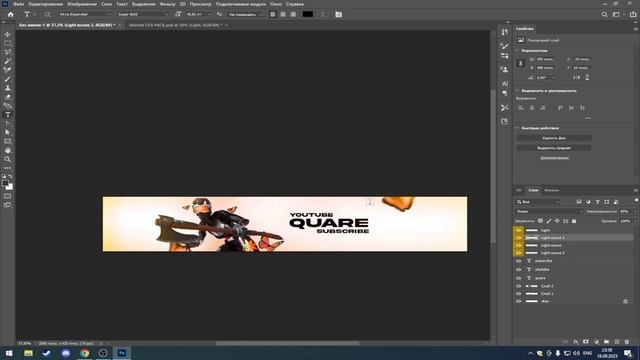The width and height of the screenshot is (640, 360).
Task: Open the Файл menu
Action: tap(18, 4)
